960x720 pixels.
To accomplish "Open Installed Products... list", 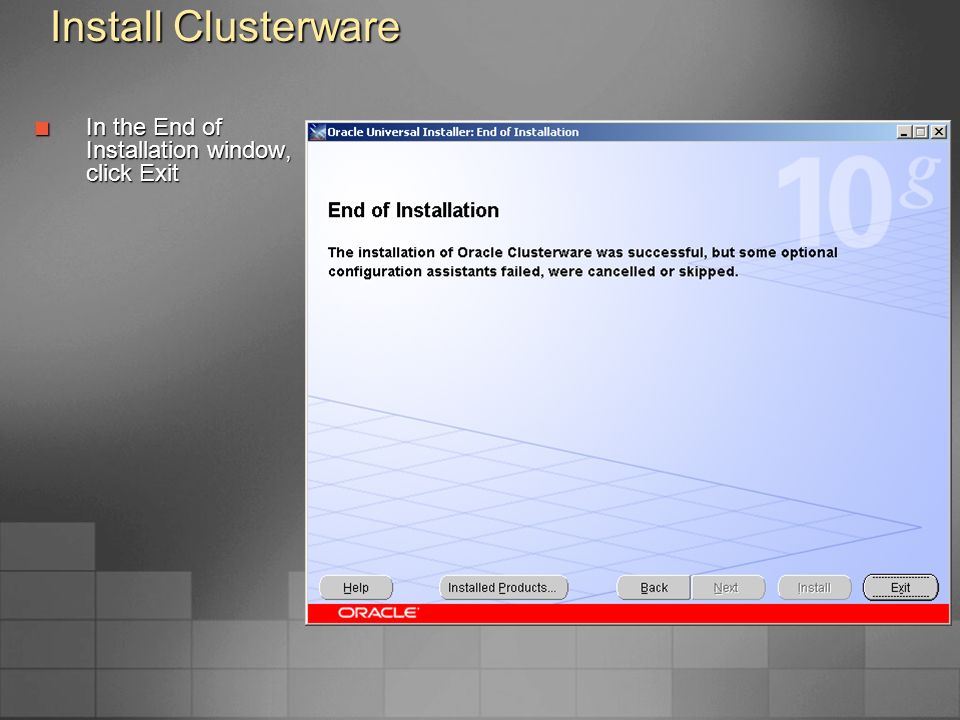I will tap(503, 588).
